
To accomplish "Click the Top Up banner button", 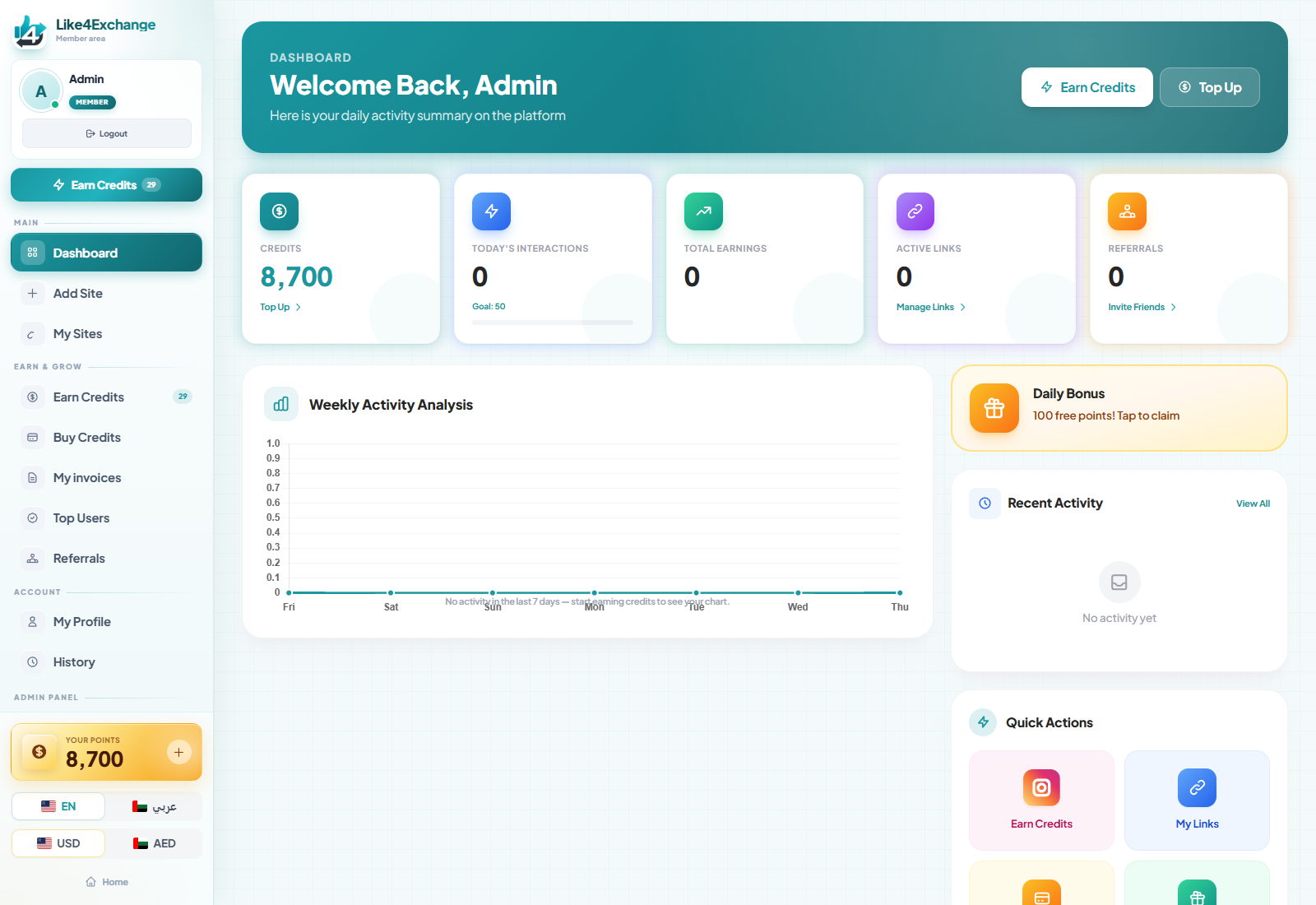I will coord(1210,87).
